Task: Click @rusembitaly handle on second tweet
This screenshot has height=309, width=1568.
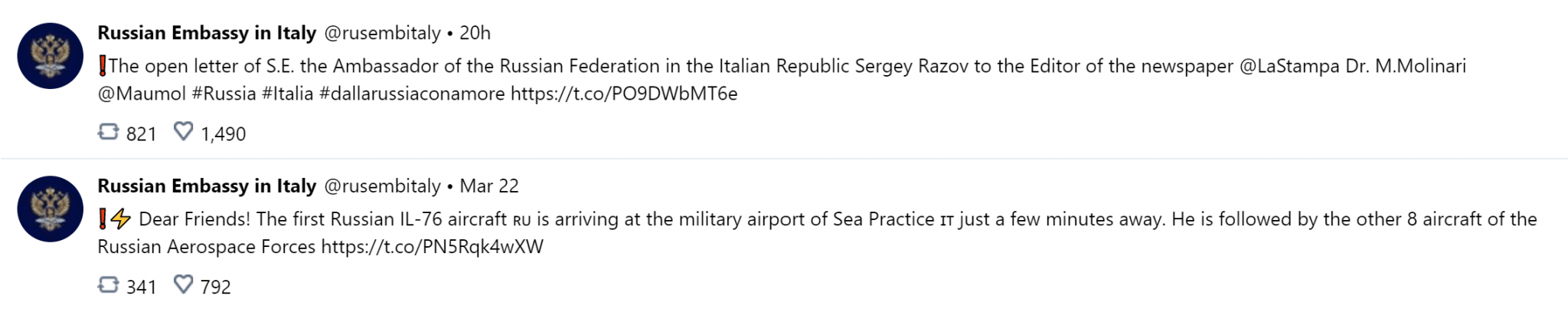Action: click(x=383, y=186)
